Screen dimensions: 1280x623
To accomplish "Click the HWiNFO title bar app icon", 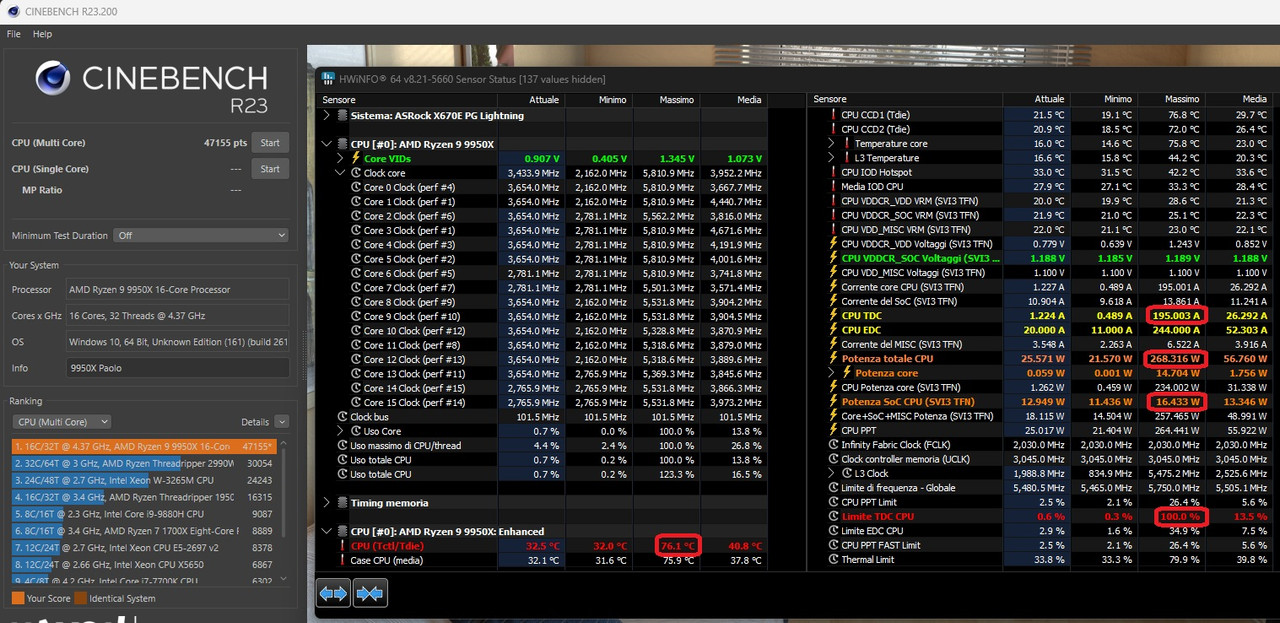I will (326, 79).
